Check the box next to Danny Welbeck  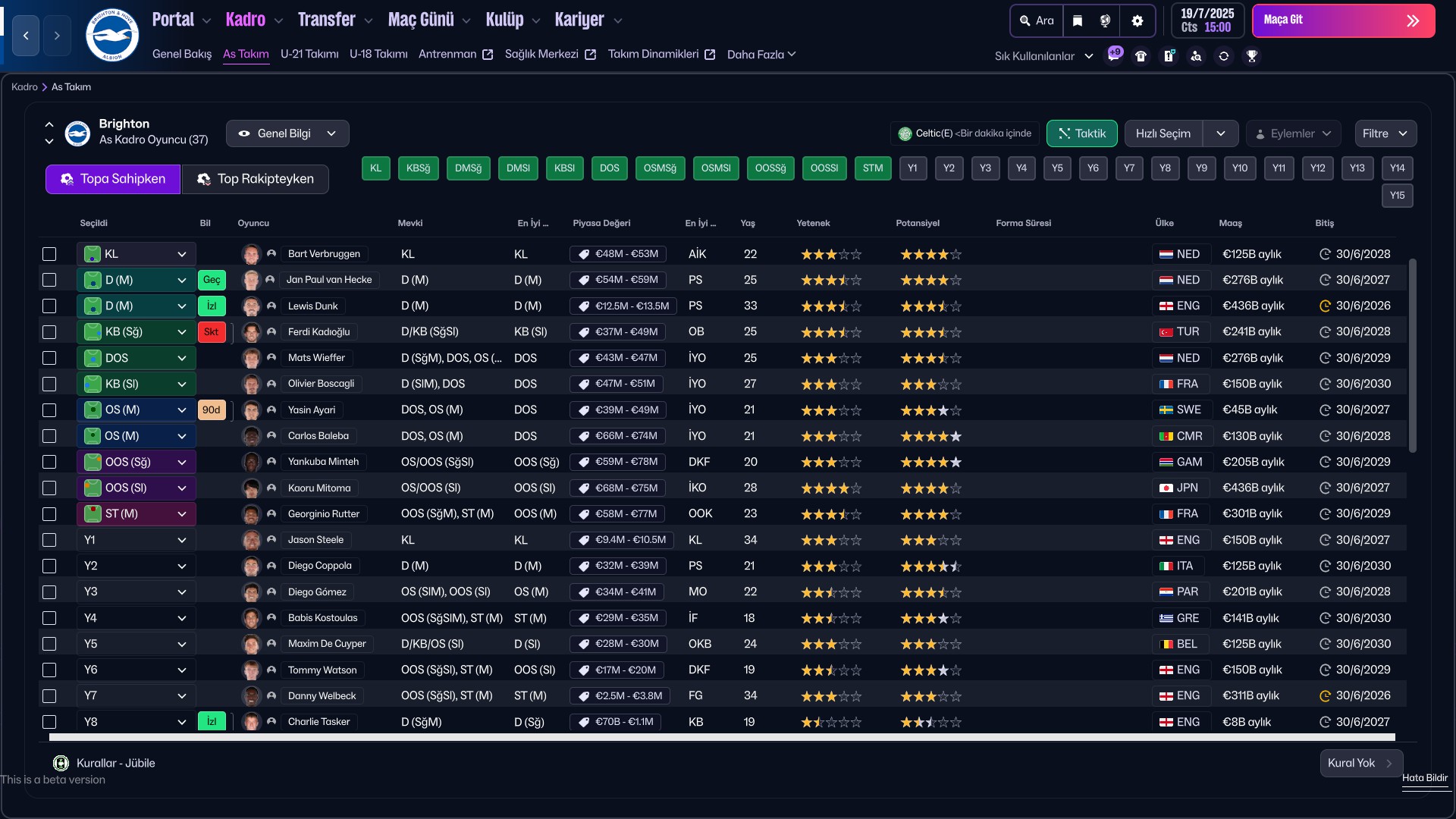coord(49,695)
